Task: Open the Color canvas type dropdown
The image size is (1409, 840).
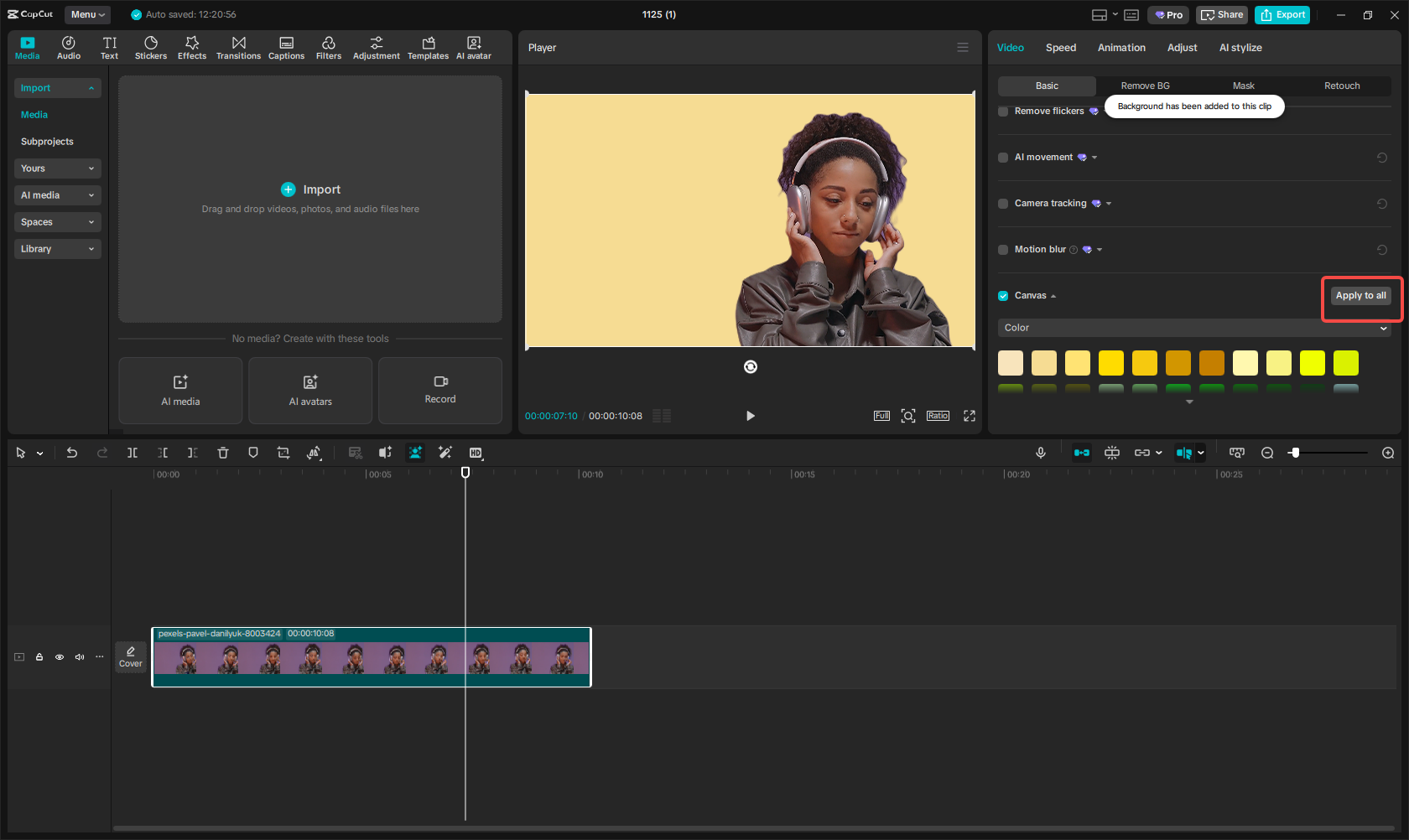Action: [x=1194, y=328]
